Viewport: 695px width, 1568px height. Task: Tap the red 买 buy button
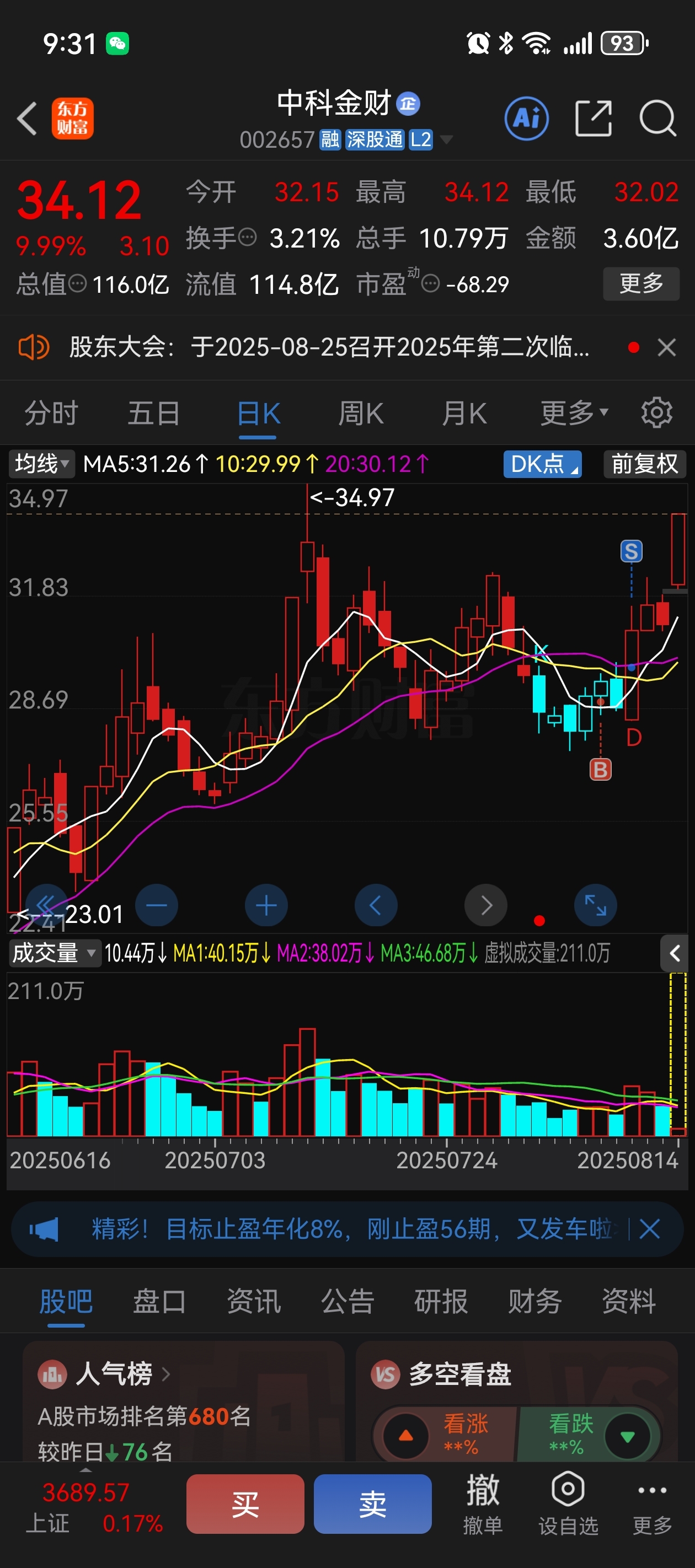click(x=245, y=1503)
